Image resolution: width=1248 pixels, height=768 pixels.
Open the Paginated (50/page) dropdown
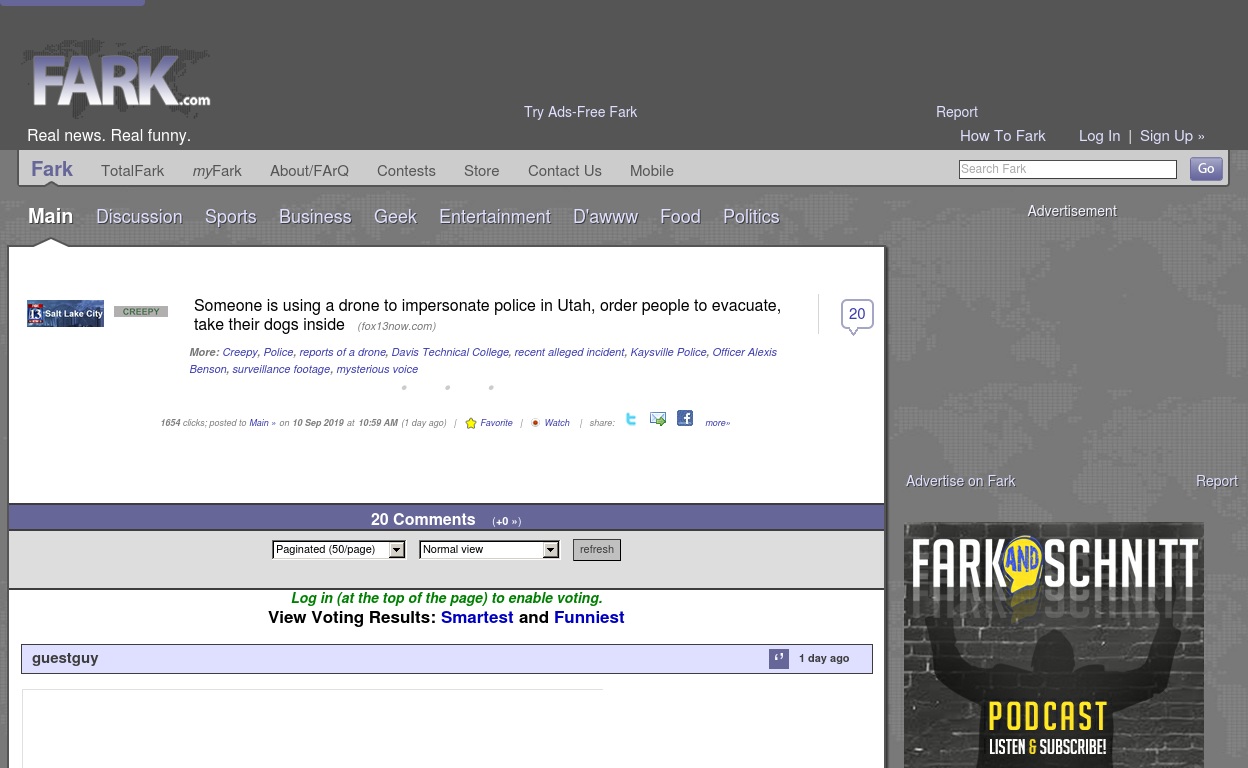339,550
